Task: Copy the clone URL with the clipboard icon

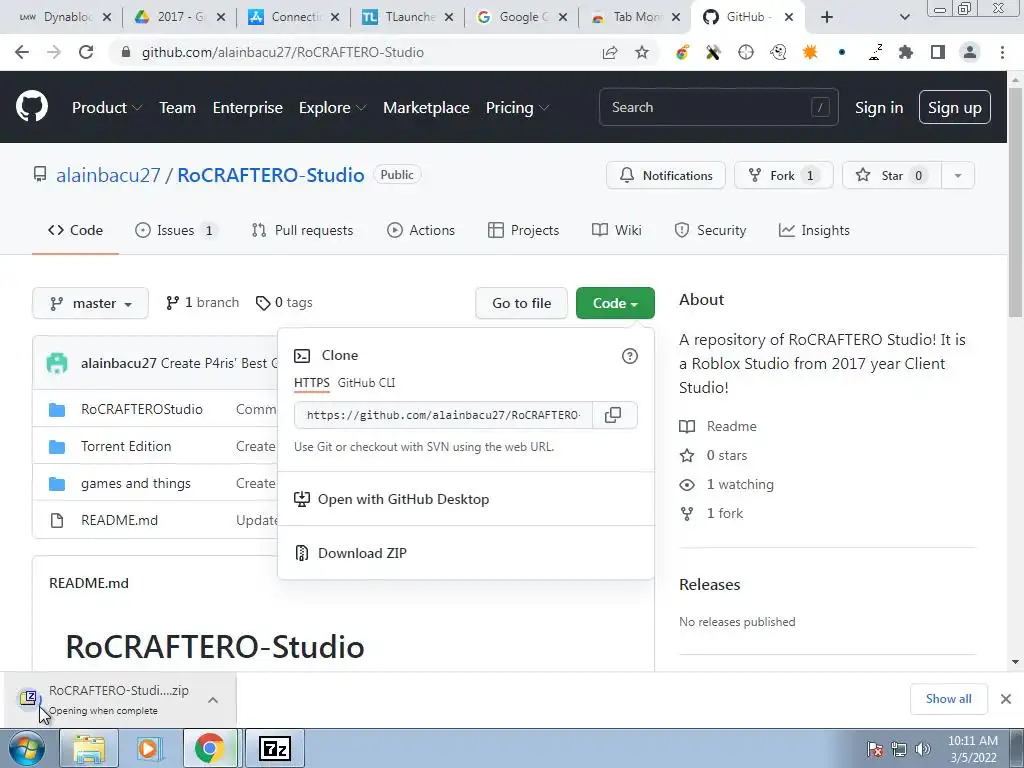Action: 613,415
